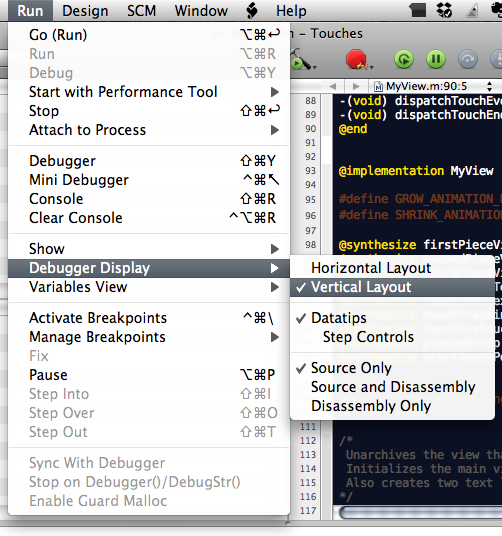Open the Run menu

coord(30,11)
